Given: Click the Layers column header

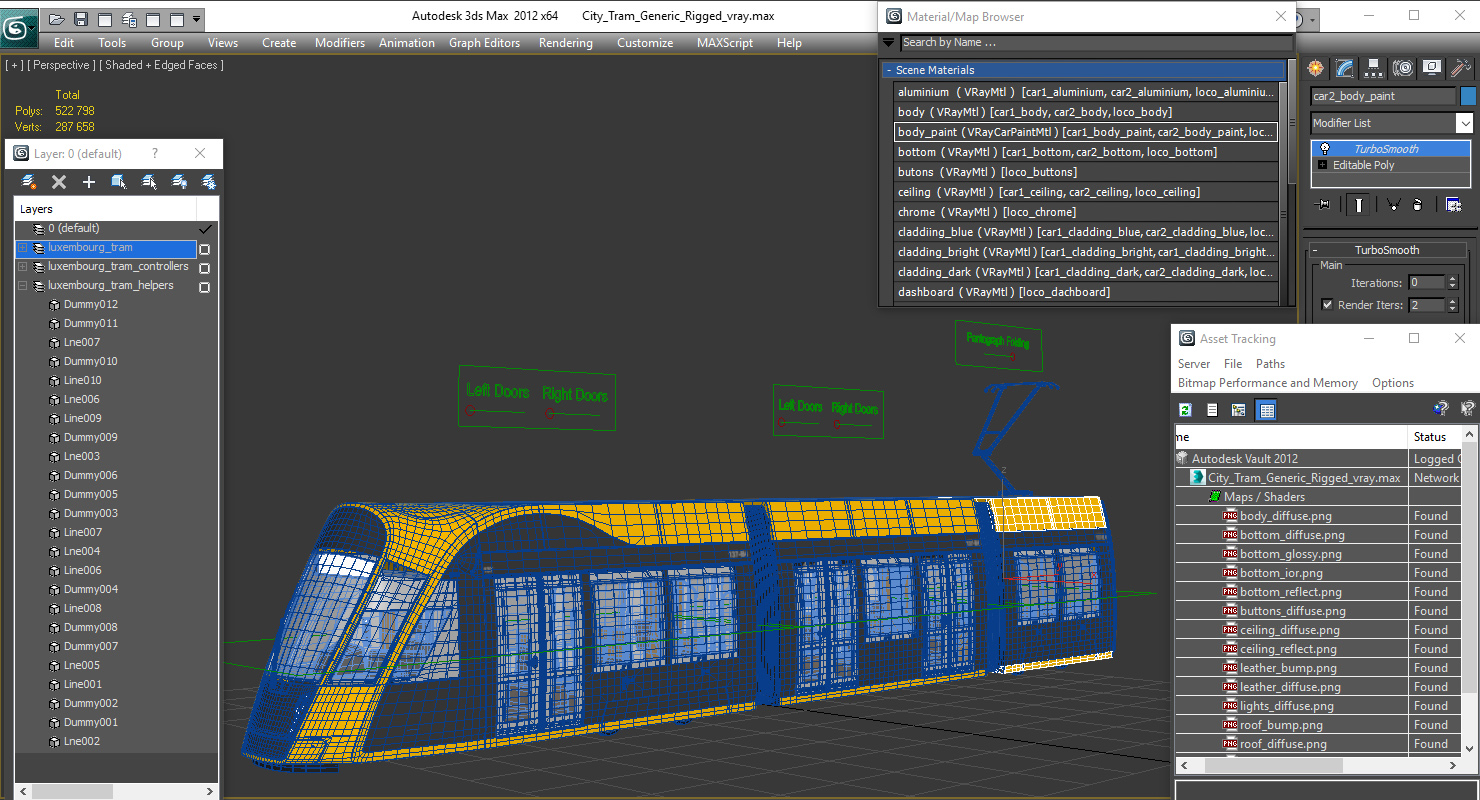Looking at the screenshot, I should (x=105, y=209).
